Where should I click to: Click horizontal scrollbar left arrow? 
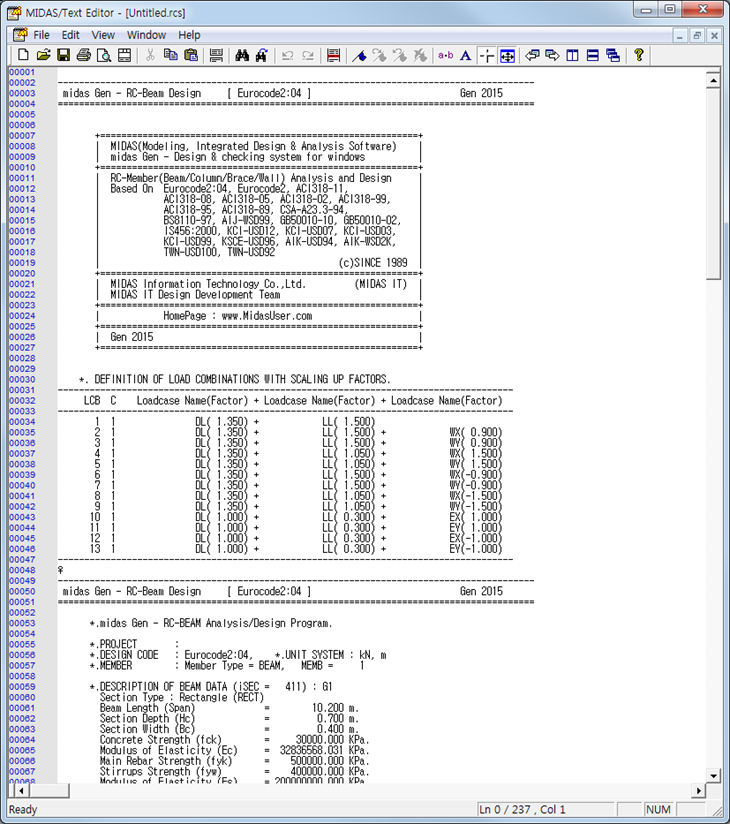point(20,790)
